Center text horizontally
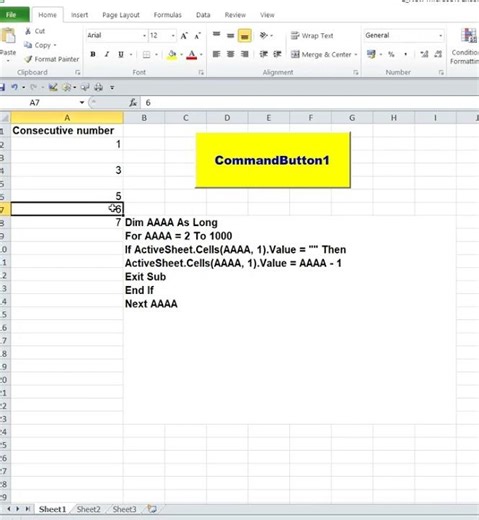Viewport: 479px width, 520px height. click(x=230, y=54)
